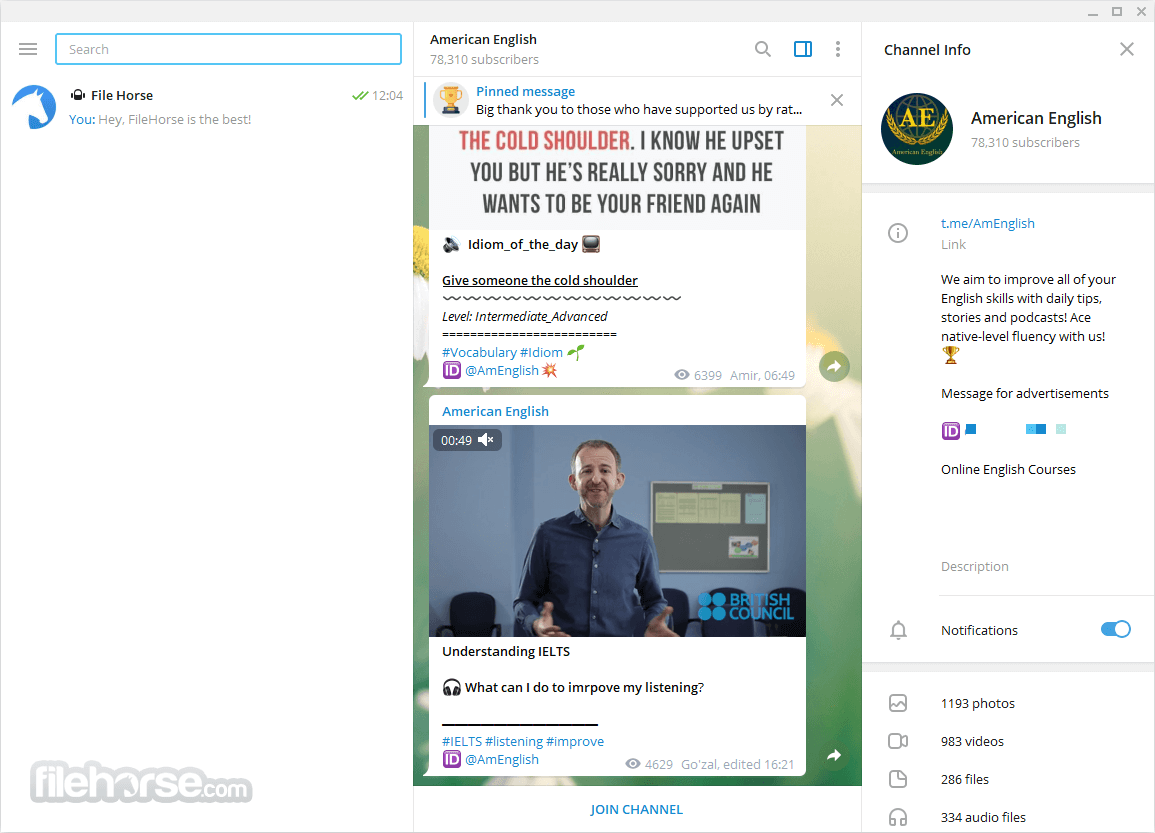Click the 12:04 message timestamp
The image size is (1155, 833).
click(387, 96)
